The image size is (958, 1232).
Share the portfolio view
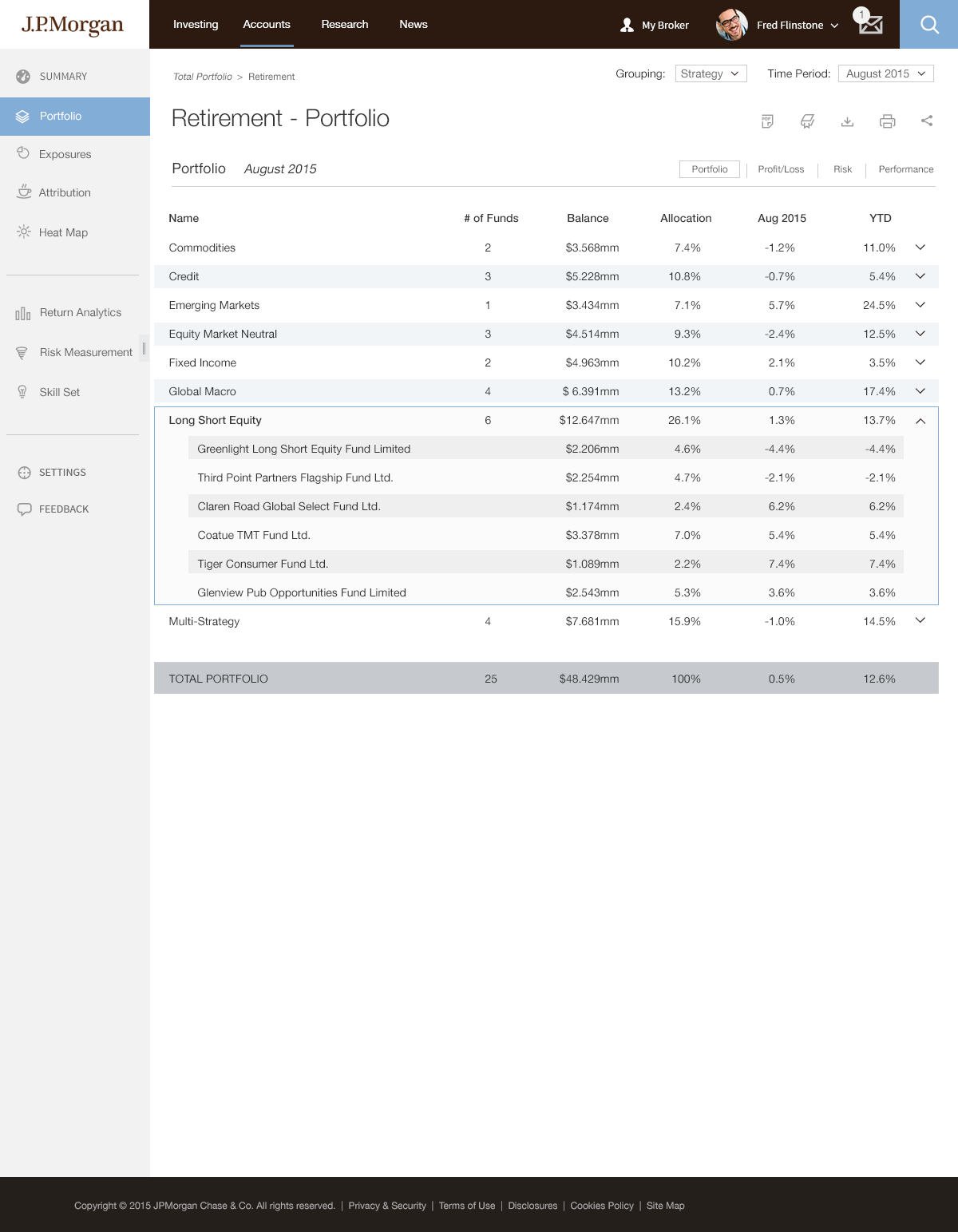pyautogui.click(x=926, y=121)
